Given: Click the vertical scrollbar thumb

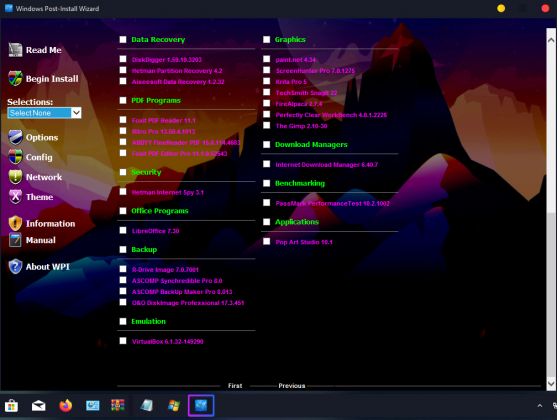Looking at the screenshot, I should 551,295.
